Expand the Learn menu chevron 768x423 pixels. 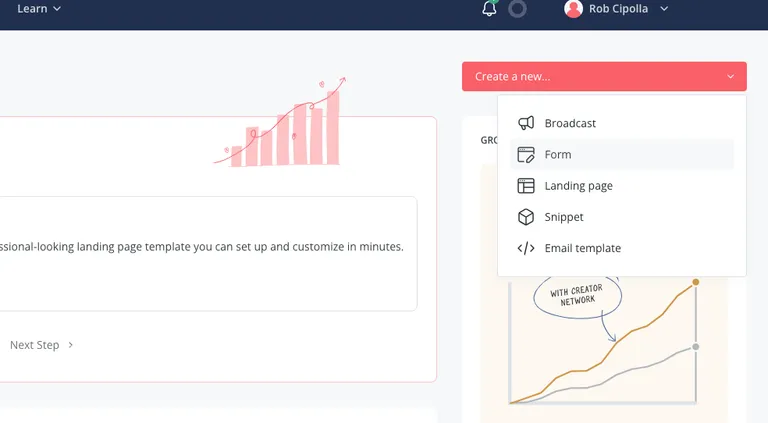click(57, 9)
